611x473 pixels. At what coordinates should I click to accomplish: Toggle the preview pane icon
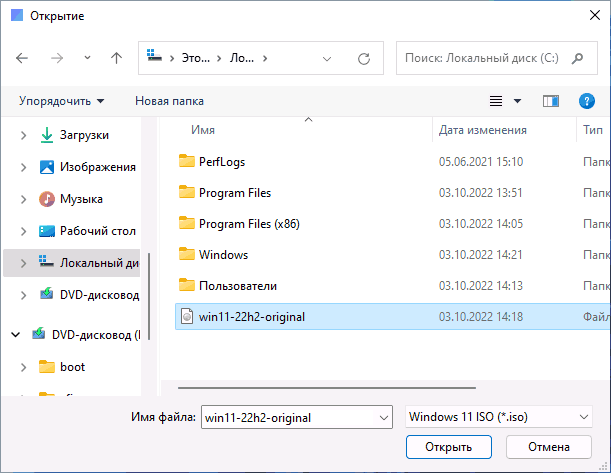click(551, 101)
